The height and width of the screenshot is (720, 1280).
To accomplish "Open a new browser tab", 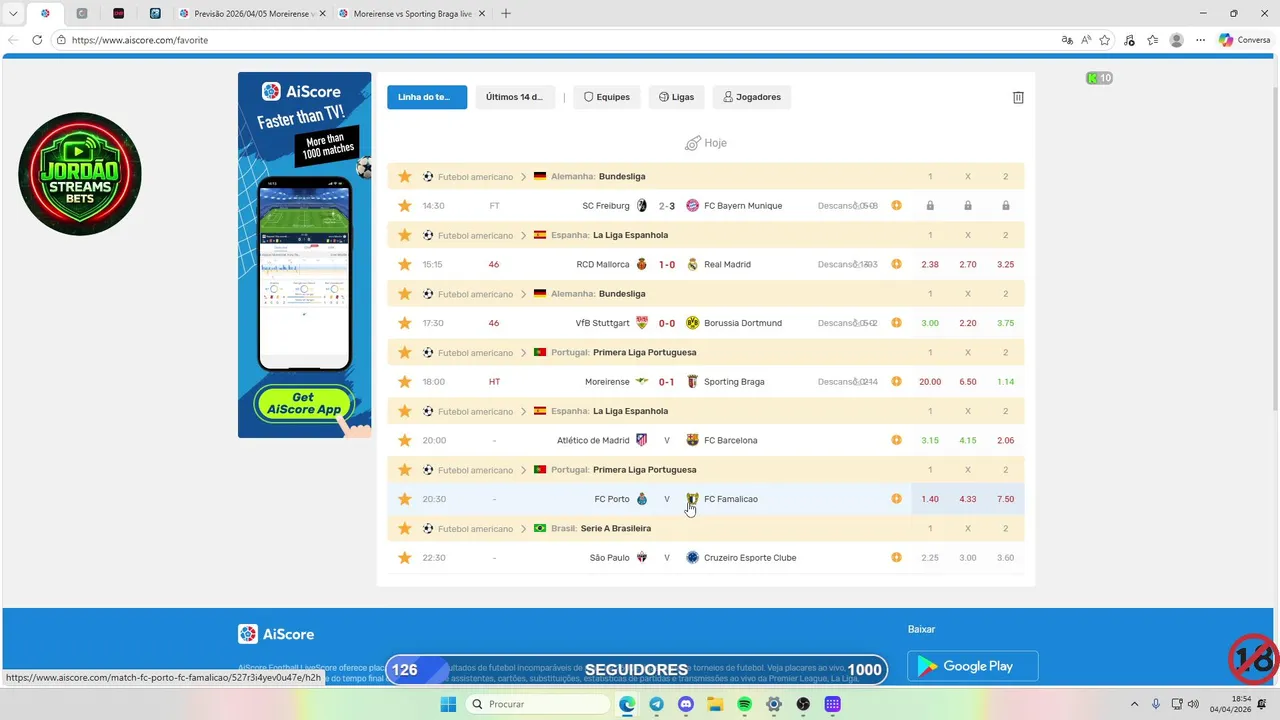I will [505, 14].
